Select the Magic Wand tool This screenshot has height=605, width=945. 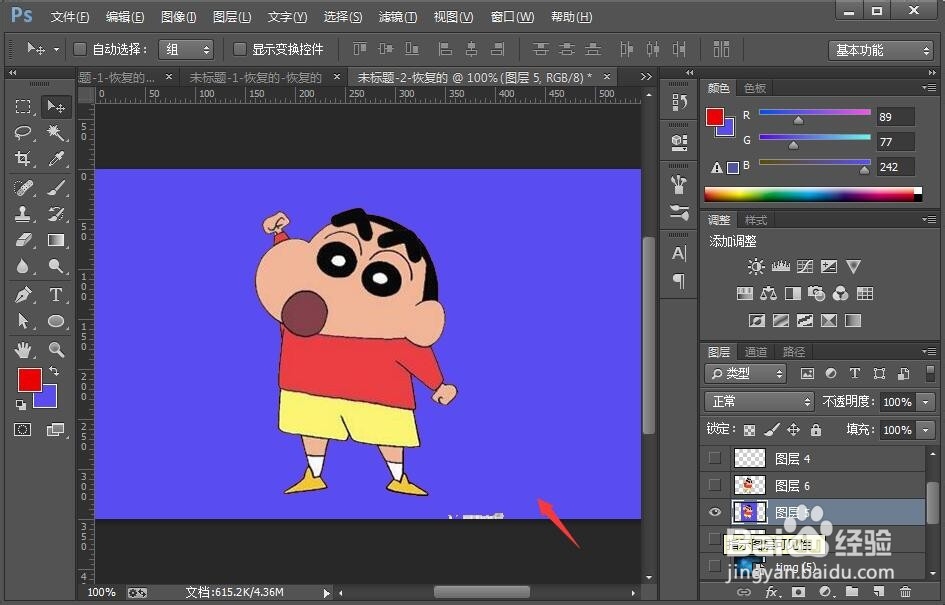(x=56, y=132)
